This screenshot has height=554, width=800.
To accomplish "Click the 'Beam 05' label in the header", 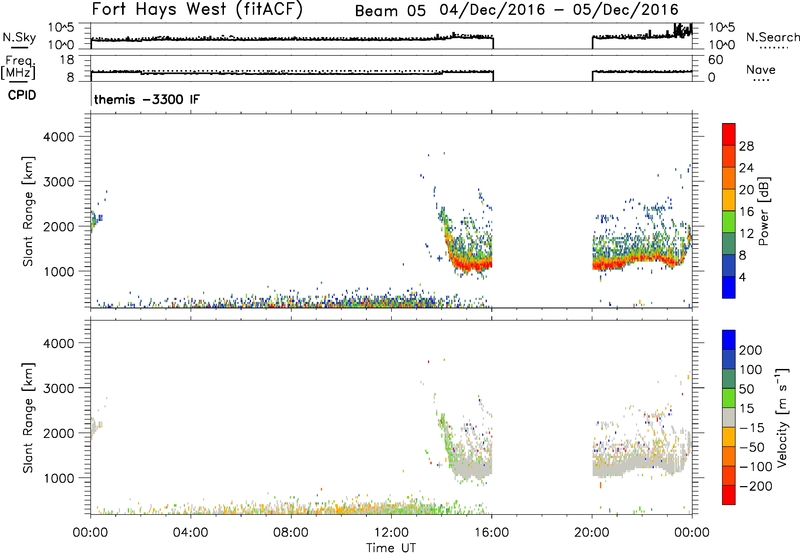I will 390,11.
